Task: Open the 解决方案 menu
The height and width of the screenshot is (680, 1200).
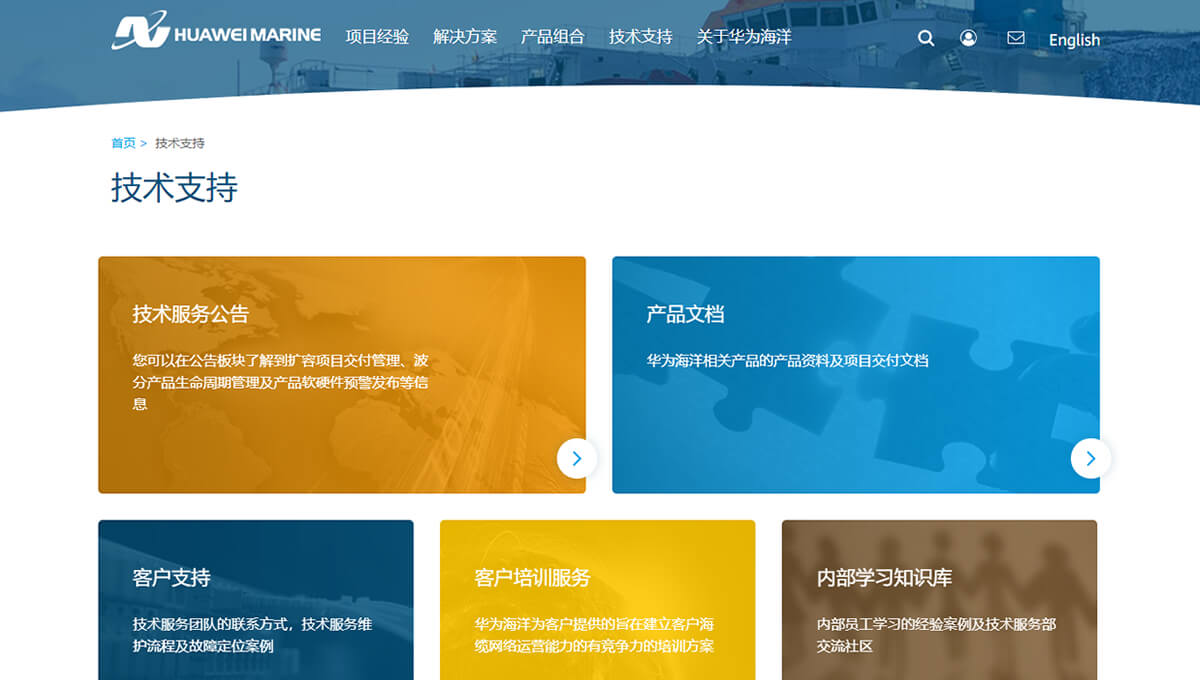Action: [x=465, y=37]
